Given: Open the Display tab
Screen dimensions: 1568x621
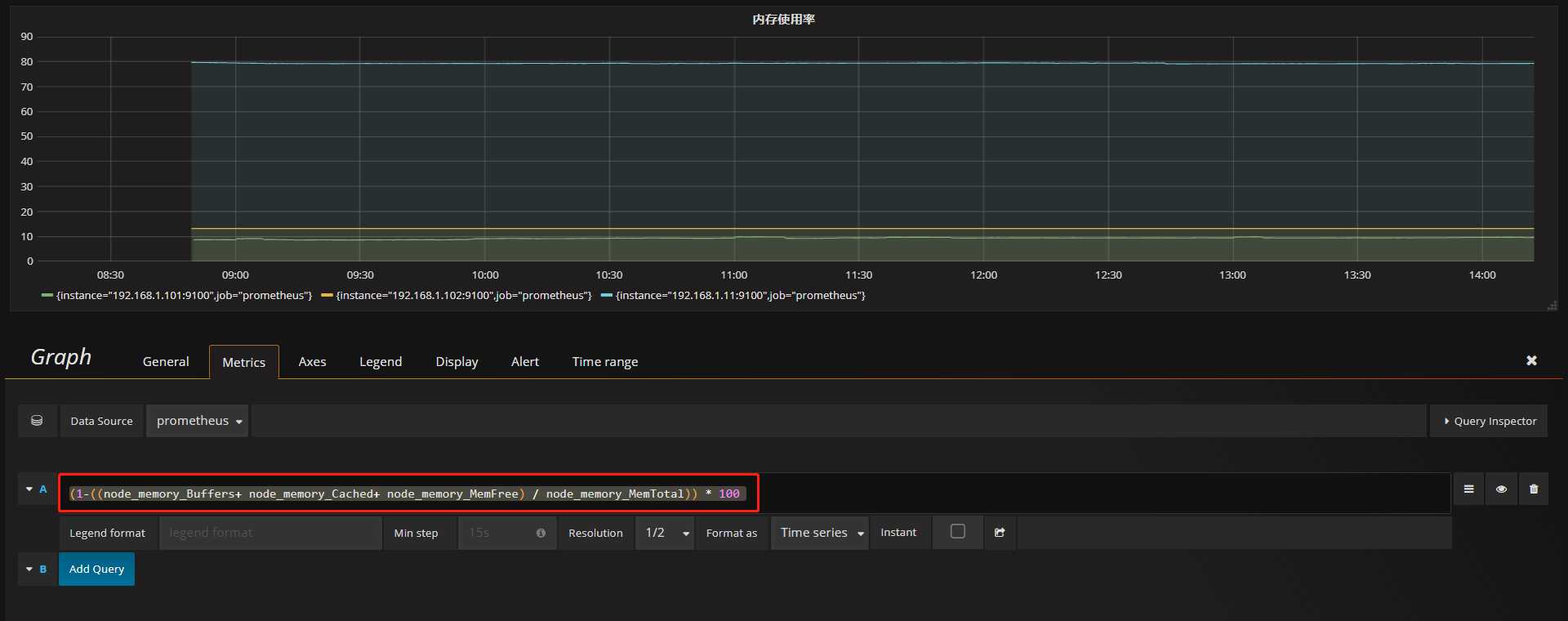Looking at the screenshot, I should pos(457,361).
